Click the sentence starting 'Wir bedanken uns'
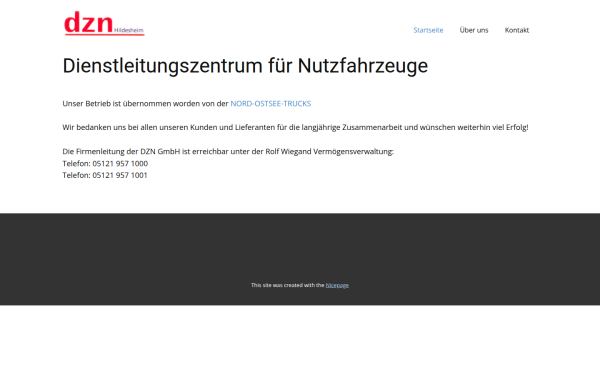Viewport: 600px width, 375px height. pos(295,127)
